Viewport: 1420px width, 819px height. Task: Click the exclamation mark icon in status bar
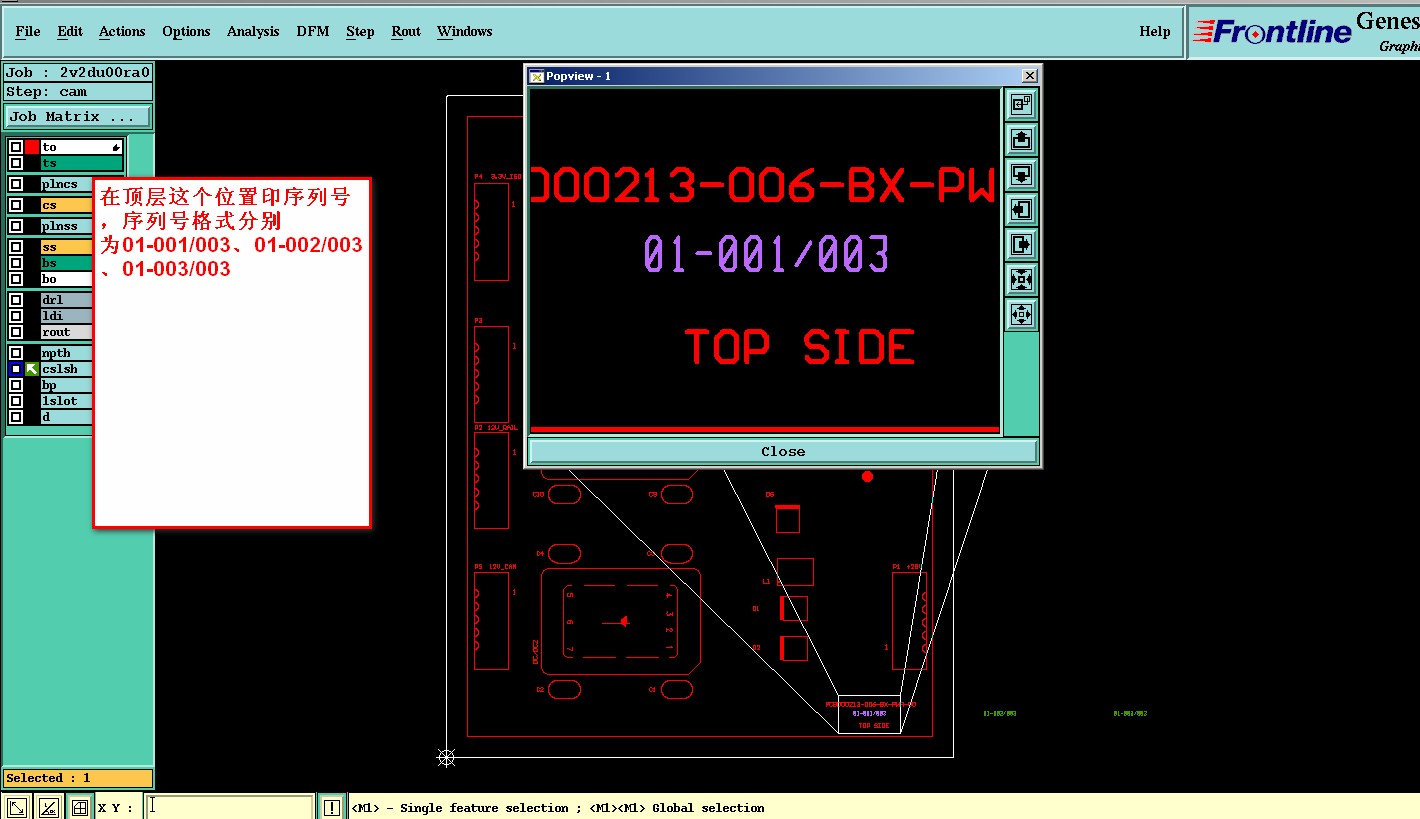pyautogui.click(x=331, y=807)
